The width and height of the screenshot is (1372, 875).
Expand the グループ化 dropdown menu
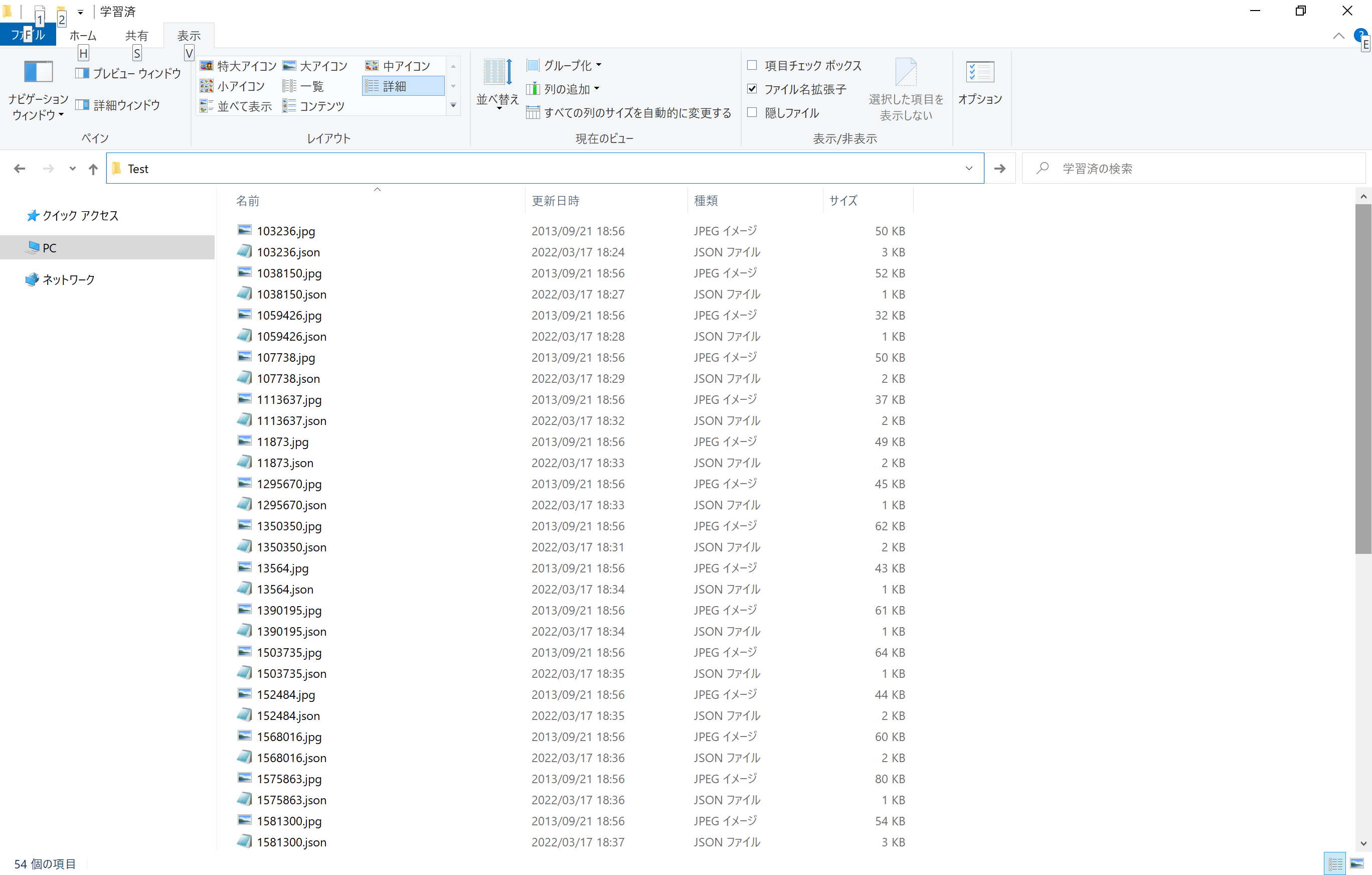[598, 65]
